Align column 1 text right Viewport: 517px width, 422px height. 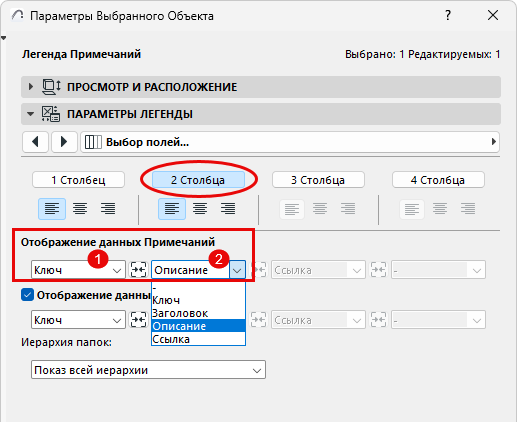[108, 209]
